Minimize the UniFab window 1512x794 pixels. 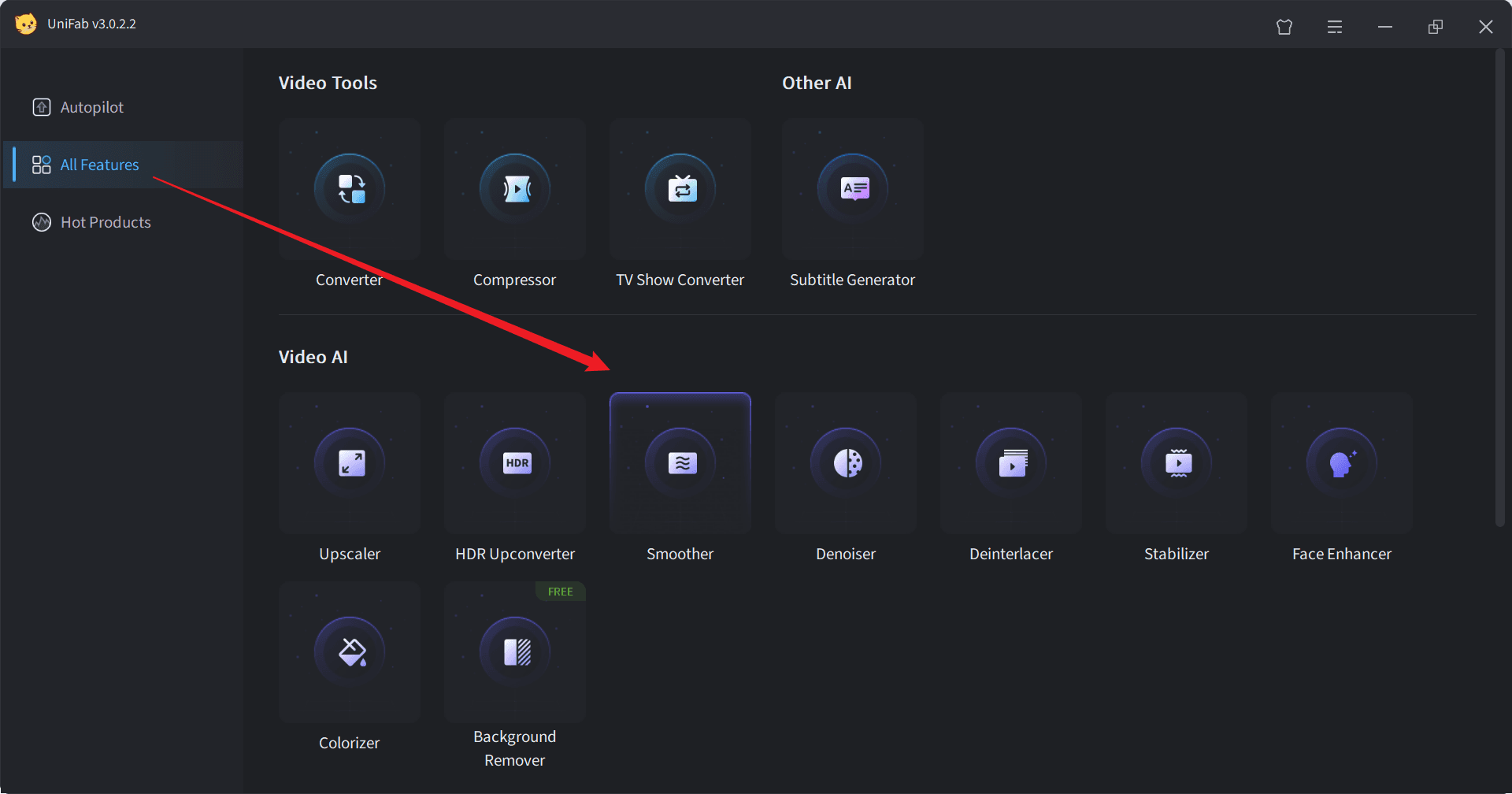(1385, 27)
